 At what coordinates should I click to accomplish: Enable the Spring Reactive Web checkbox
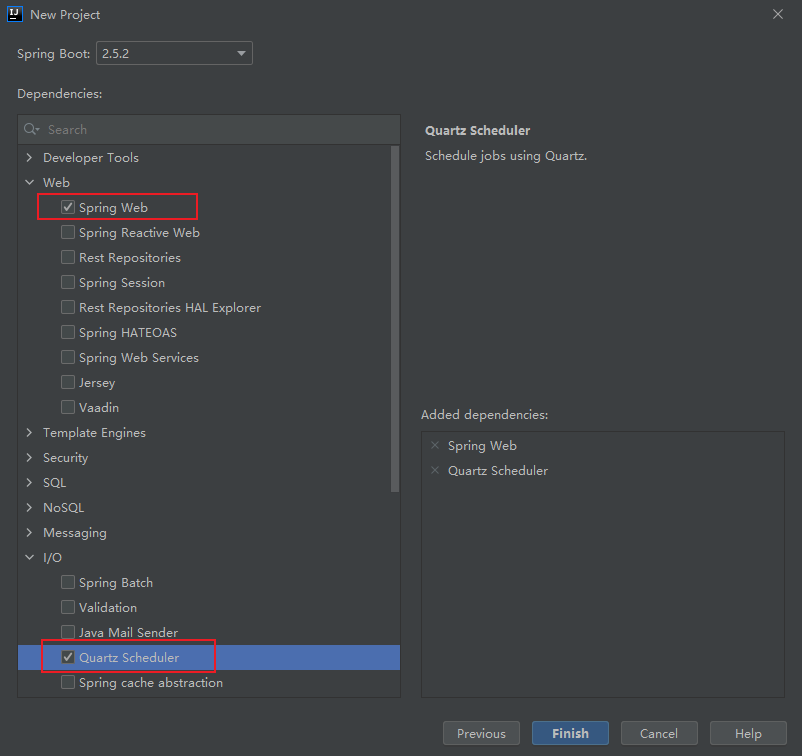click(x=68, y=232)
